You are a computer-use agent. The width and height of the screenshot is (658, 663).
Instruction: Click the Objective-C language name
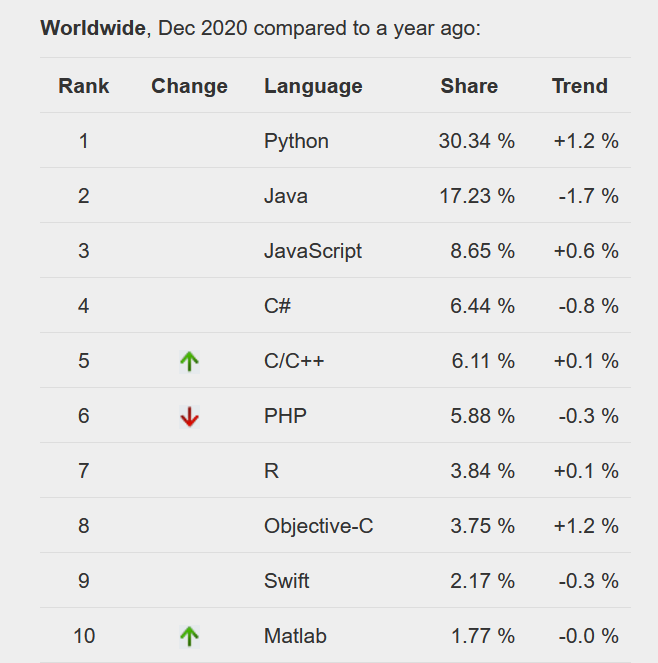point(319,526)
